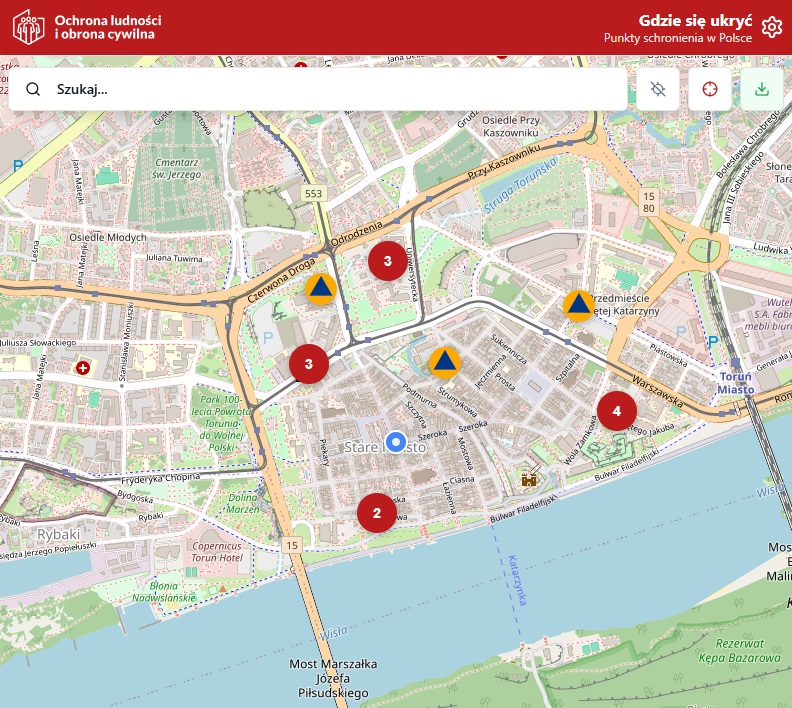
Task: Expand 3-shelter cluster beside Uniwersytecka street
Action: (x=387, y=260)
